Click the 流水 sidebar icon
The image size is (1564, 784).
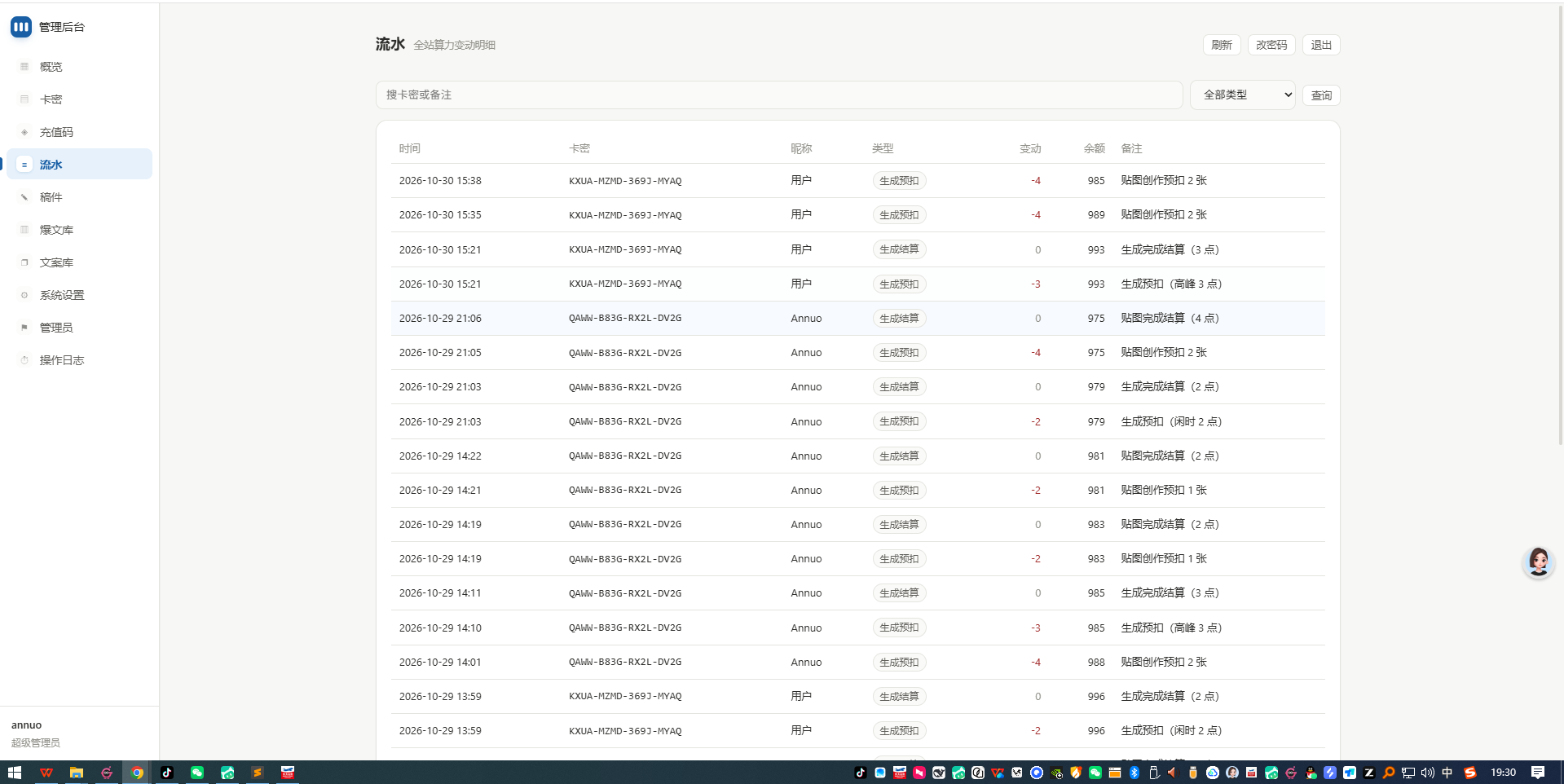point(24,165)
